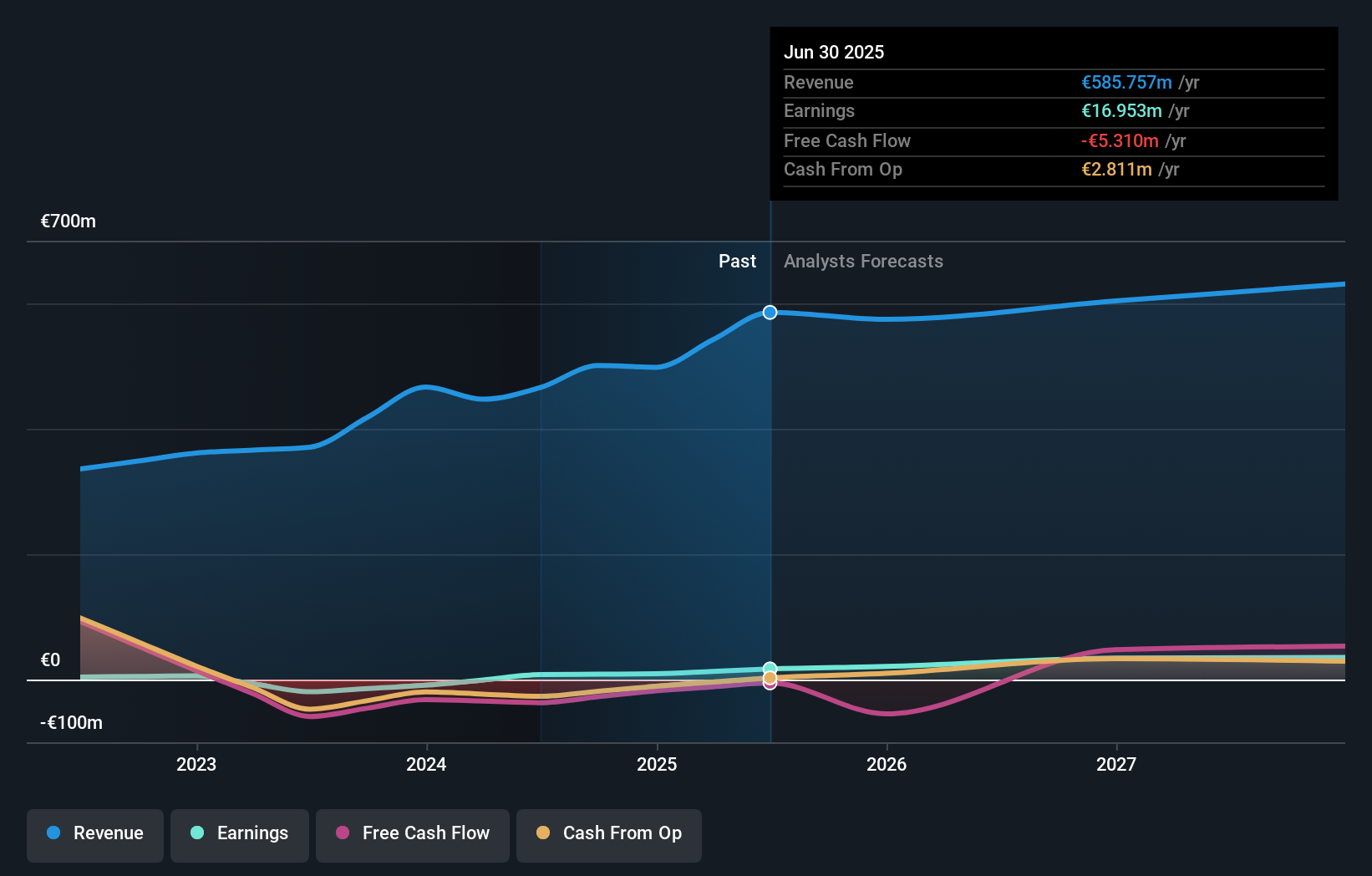Click the Past region label
1372x876 pixels.
(x=737, y=262)
